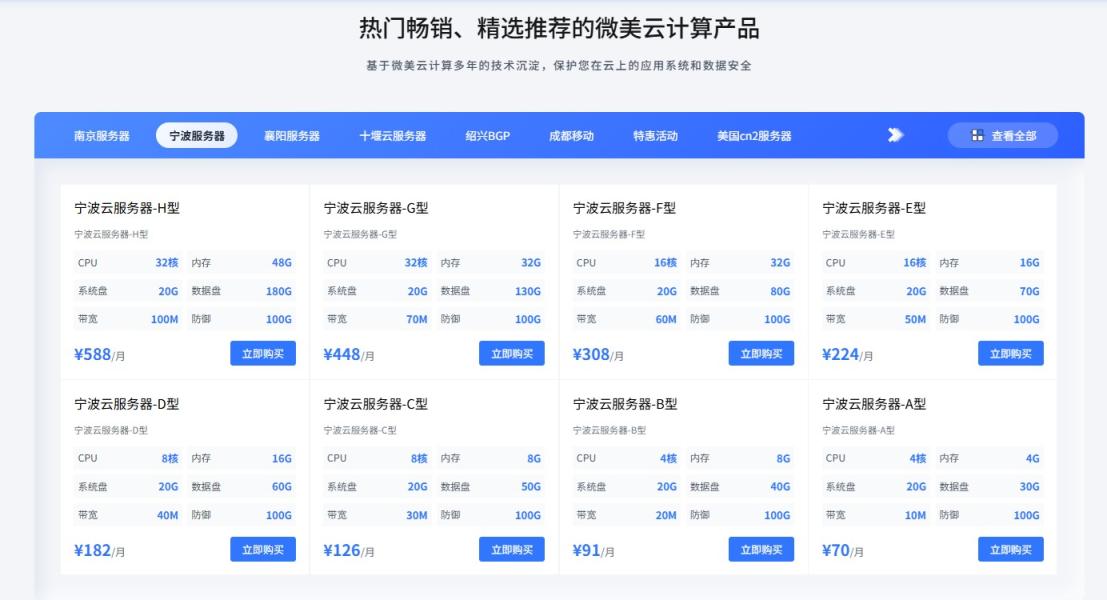Click 立即购买 for the A型 server
Viewport: 1107px width, 600px height.
pyautogui.click(x=1010, y=549)
